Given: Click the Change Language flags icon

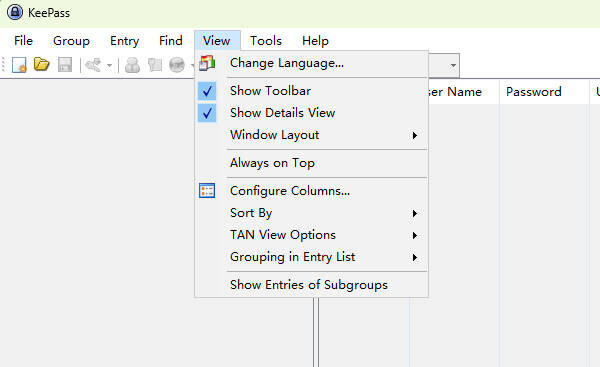Looking at the screenshot, I should [207, 63].
